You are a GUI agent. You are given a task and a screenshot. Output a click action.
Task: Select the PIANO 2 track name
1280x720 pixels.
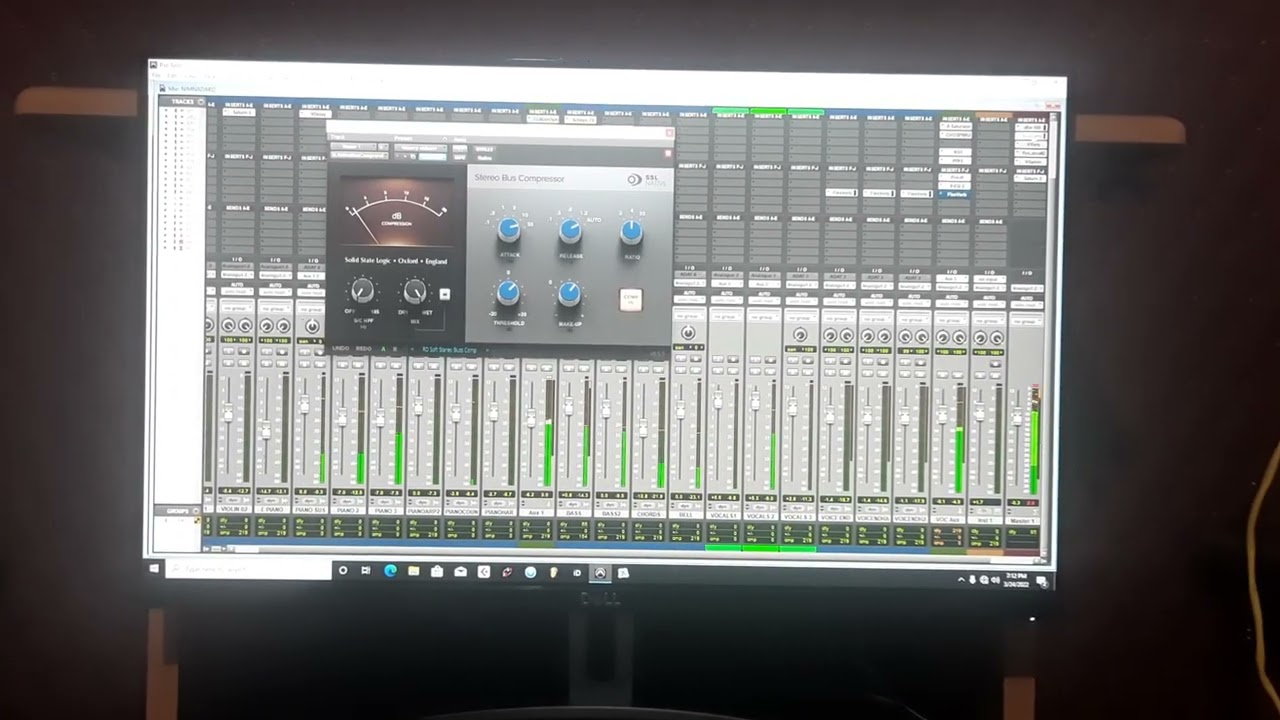[348, 510]
